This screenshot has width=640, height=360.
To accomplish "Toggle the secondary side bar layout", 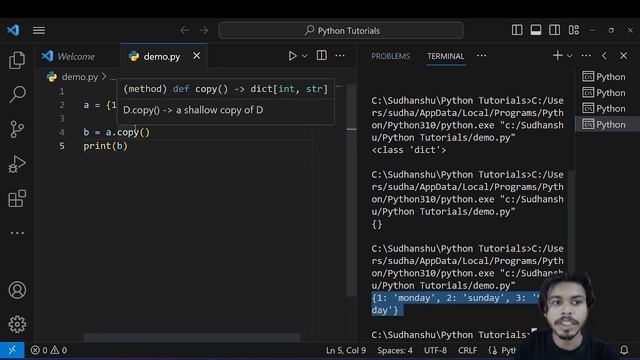I will tap(554, 30).
